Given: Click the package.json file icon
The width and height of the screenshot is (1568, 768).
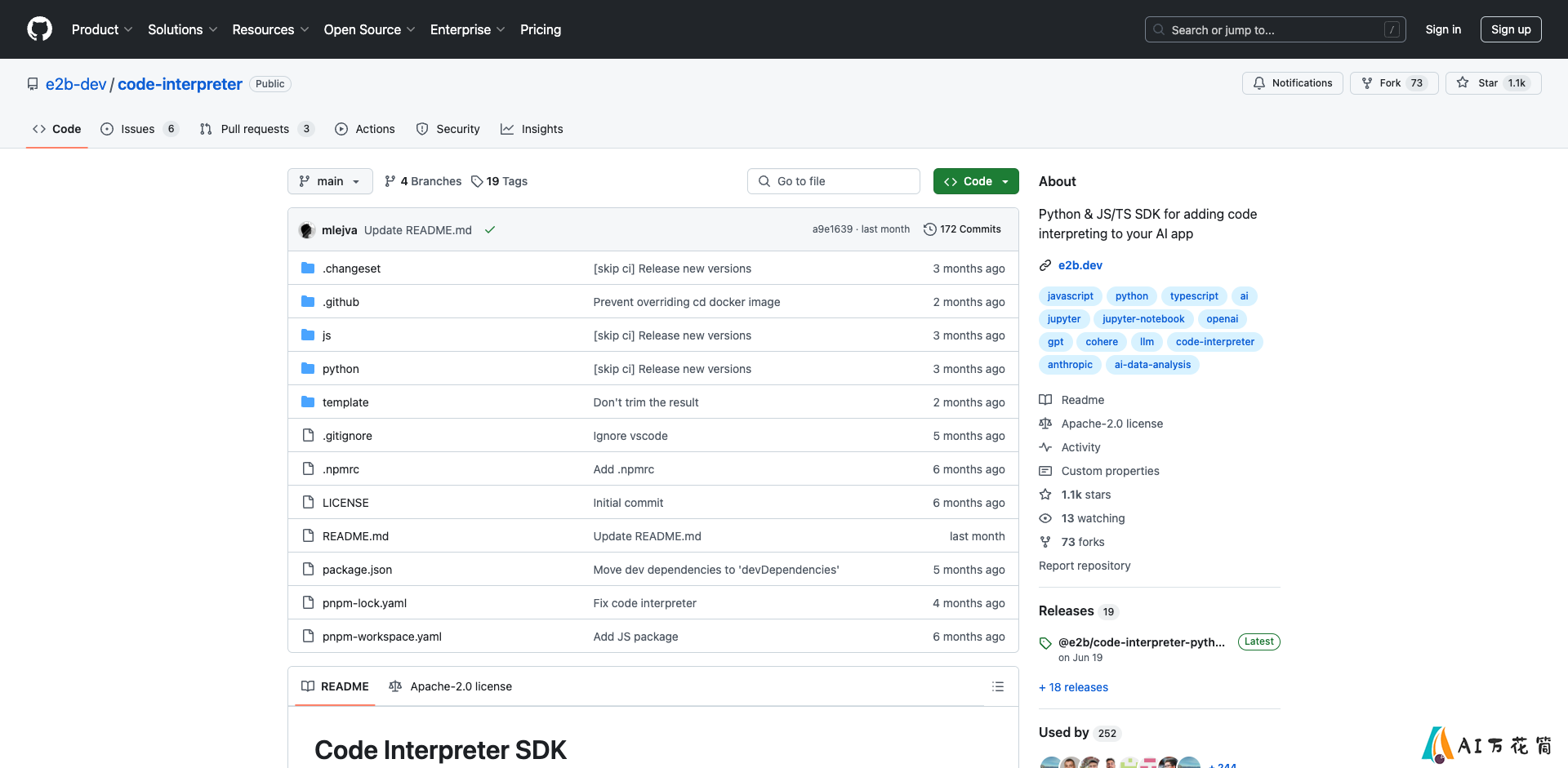Looking at the screenshot, I should [x=308, y=569].
